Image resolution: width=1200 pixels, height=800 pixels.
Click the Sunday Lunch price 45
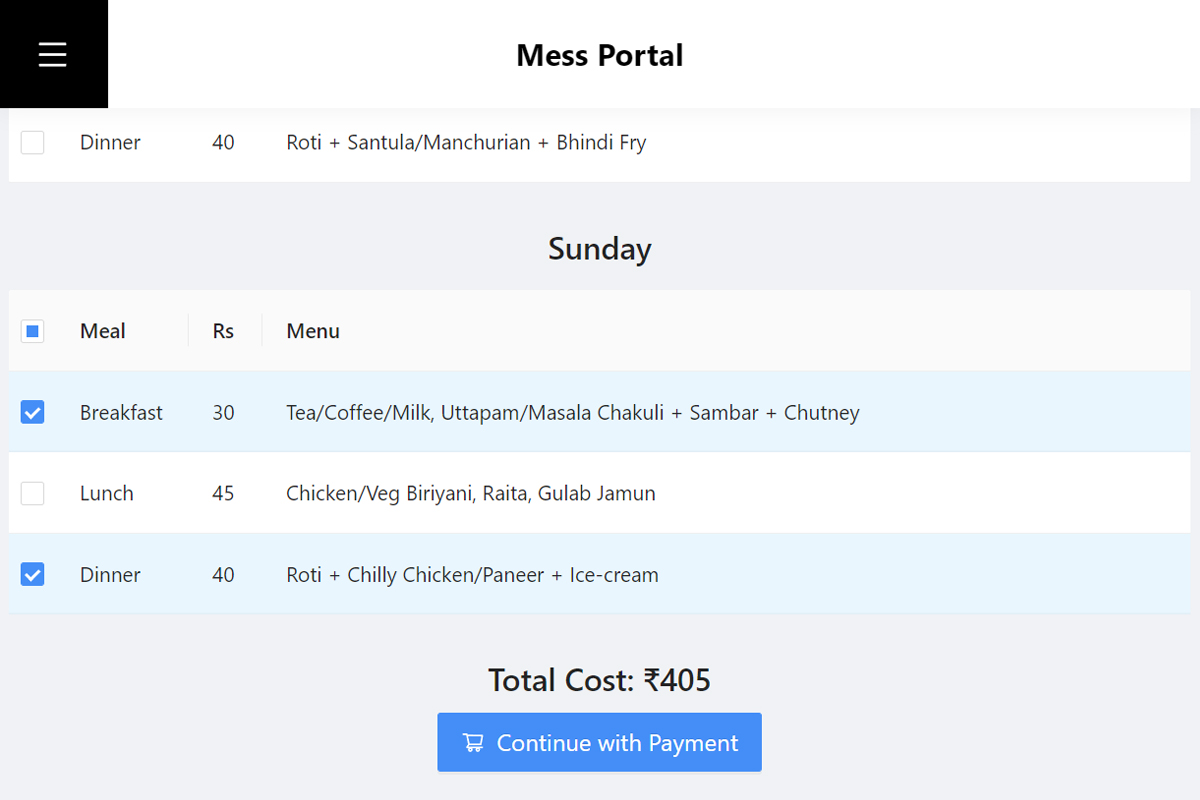click(223, 493)
